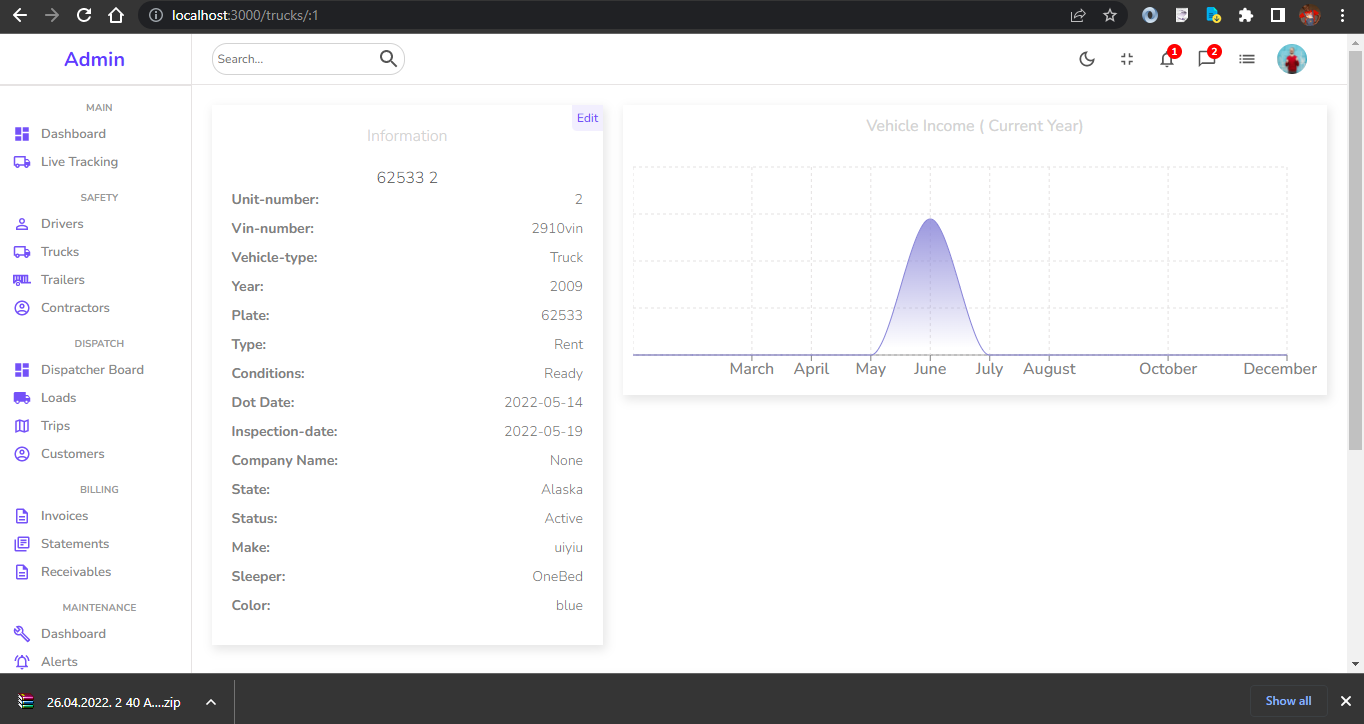
Task: Open the Dispatcher Board icon
Action: click(22, 370)
